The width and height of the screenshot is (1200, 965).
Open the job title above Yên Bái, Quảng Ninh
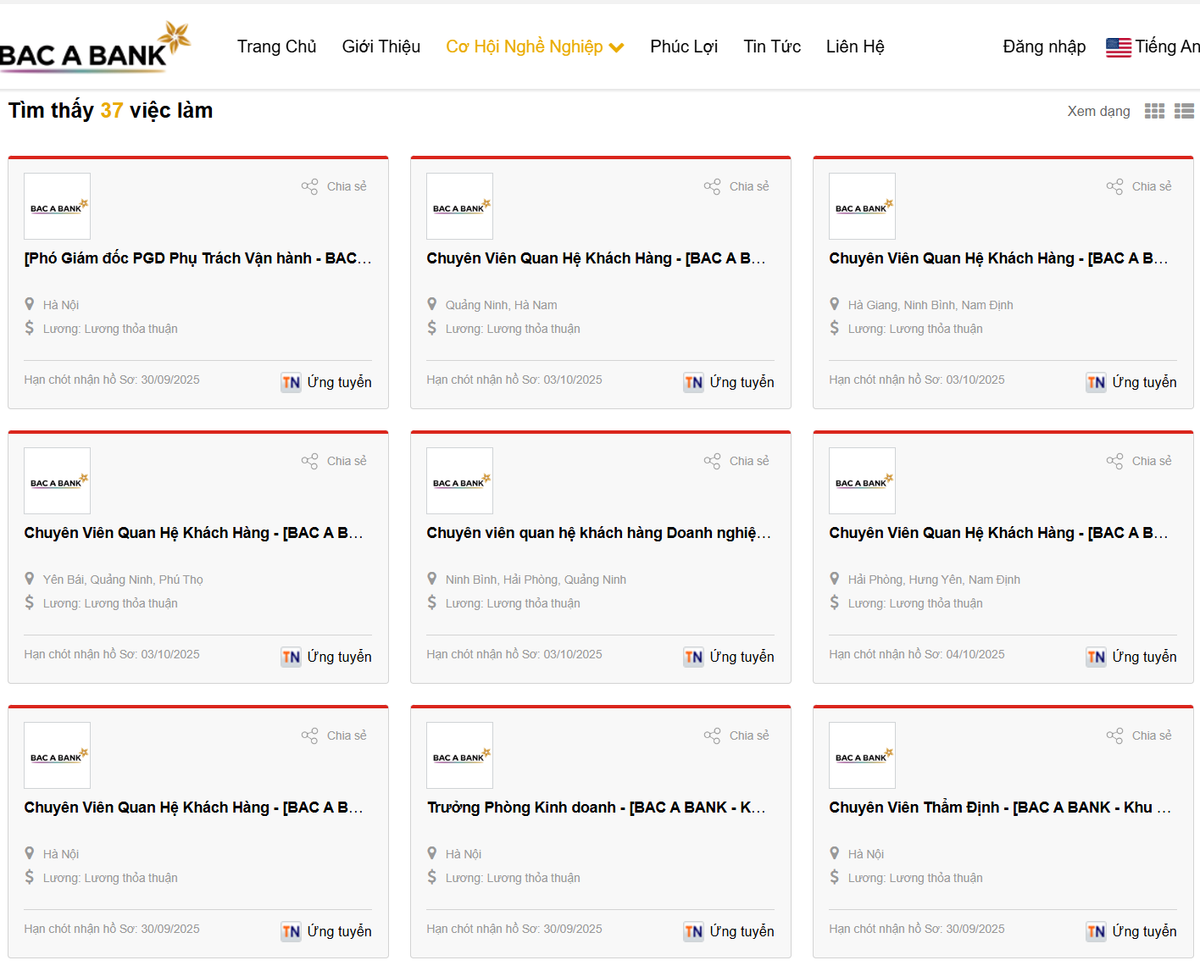click(194, 533)
